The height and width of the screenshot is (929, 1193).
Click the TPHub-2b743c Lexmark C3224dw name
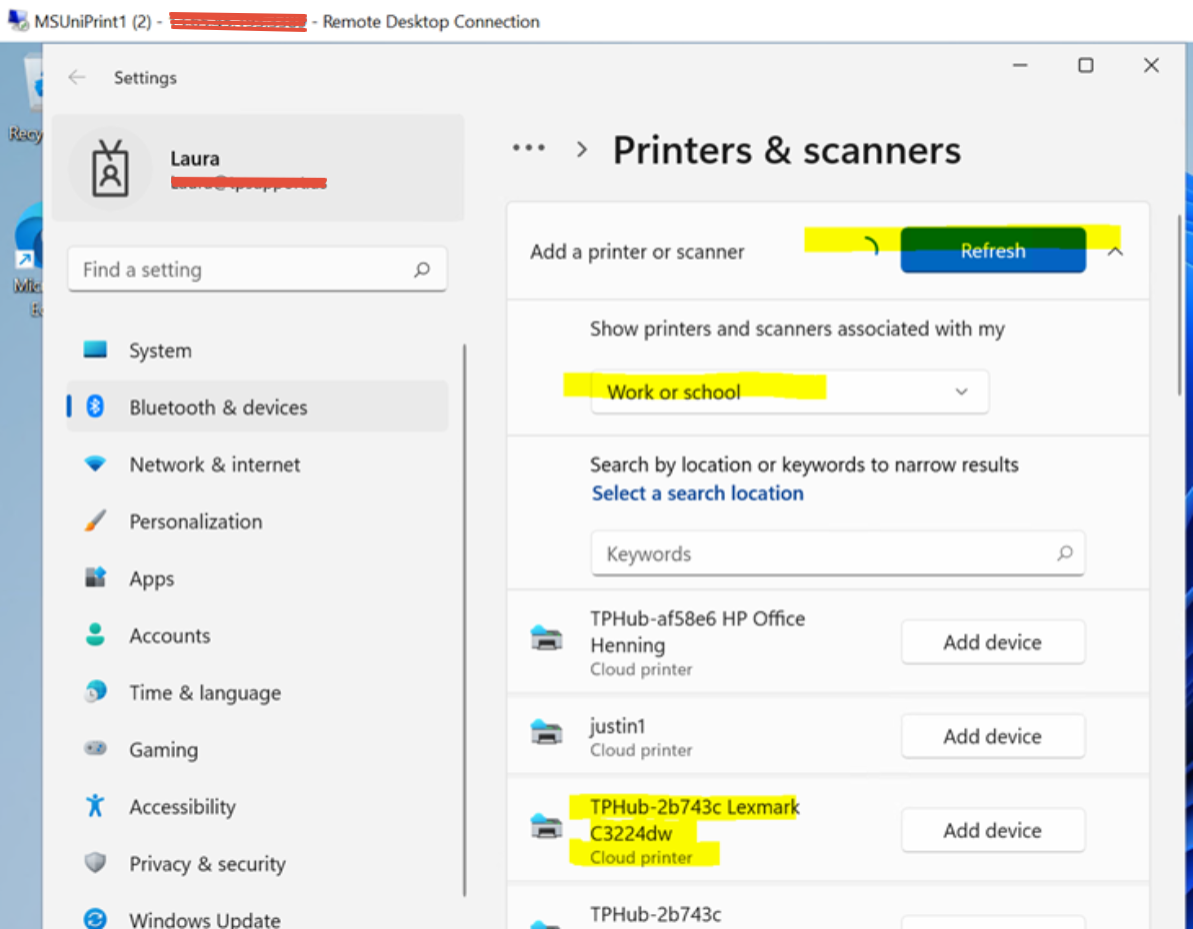coord(695,819)
